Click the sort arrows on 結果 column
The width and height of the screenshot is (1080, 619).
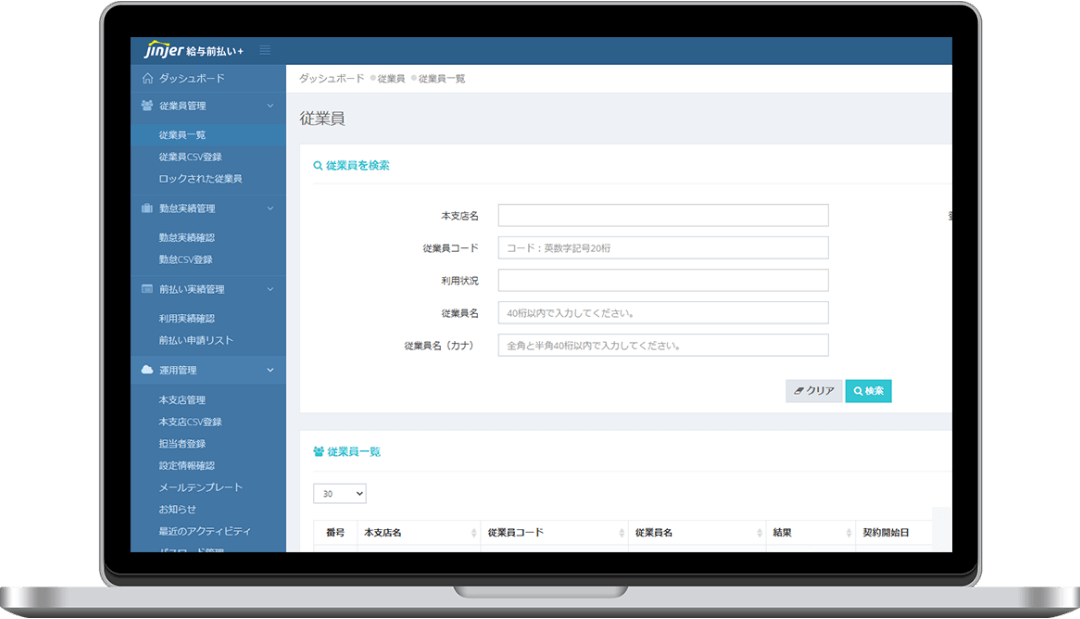[847, 533]
